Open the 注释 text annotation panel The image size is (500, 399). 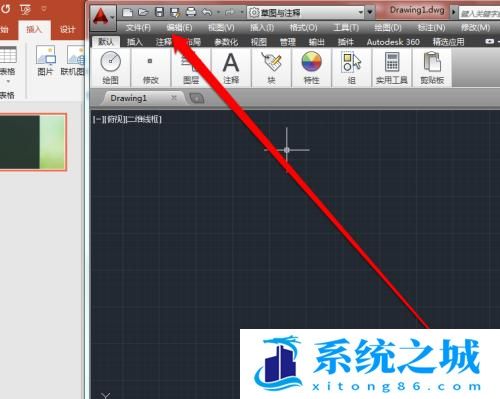(231, 68)
